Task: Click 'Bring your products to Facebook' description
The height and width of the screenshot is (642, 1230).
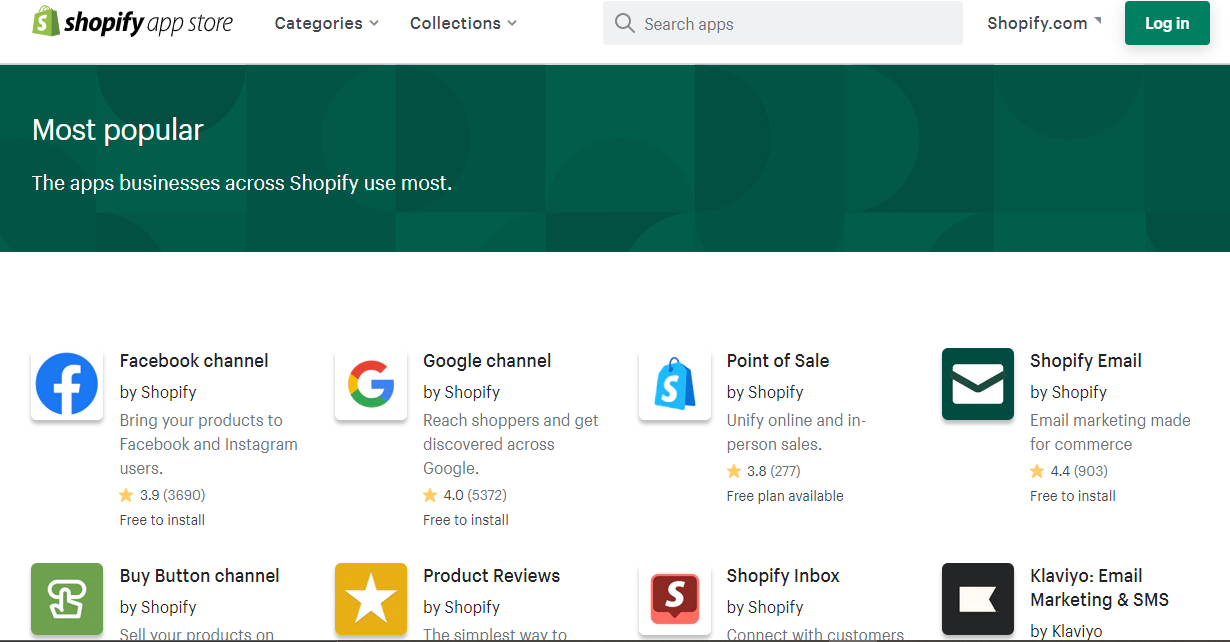Action: [208, 444]
